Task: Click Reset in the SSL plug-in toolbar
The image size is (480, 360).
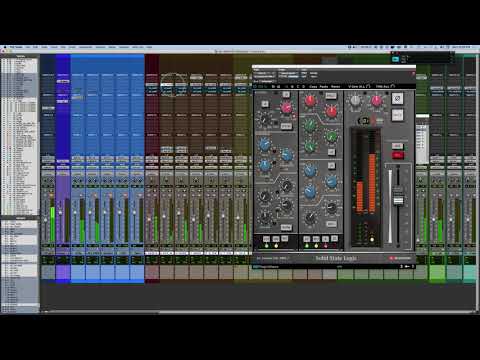Action: [x=335, y=86]
